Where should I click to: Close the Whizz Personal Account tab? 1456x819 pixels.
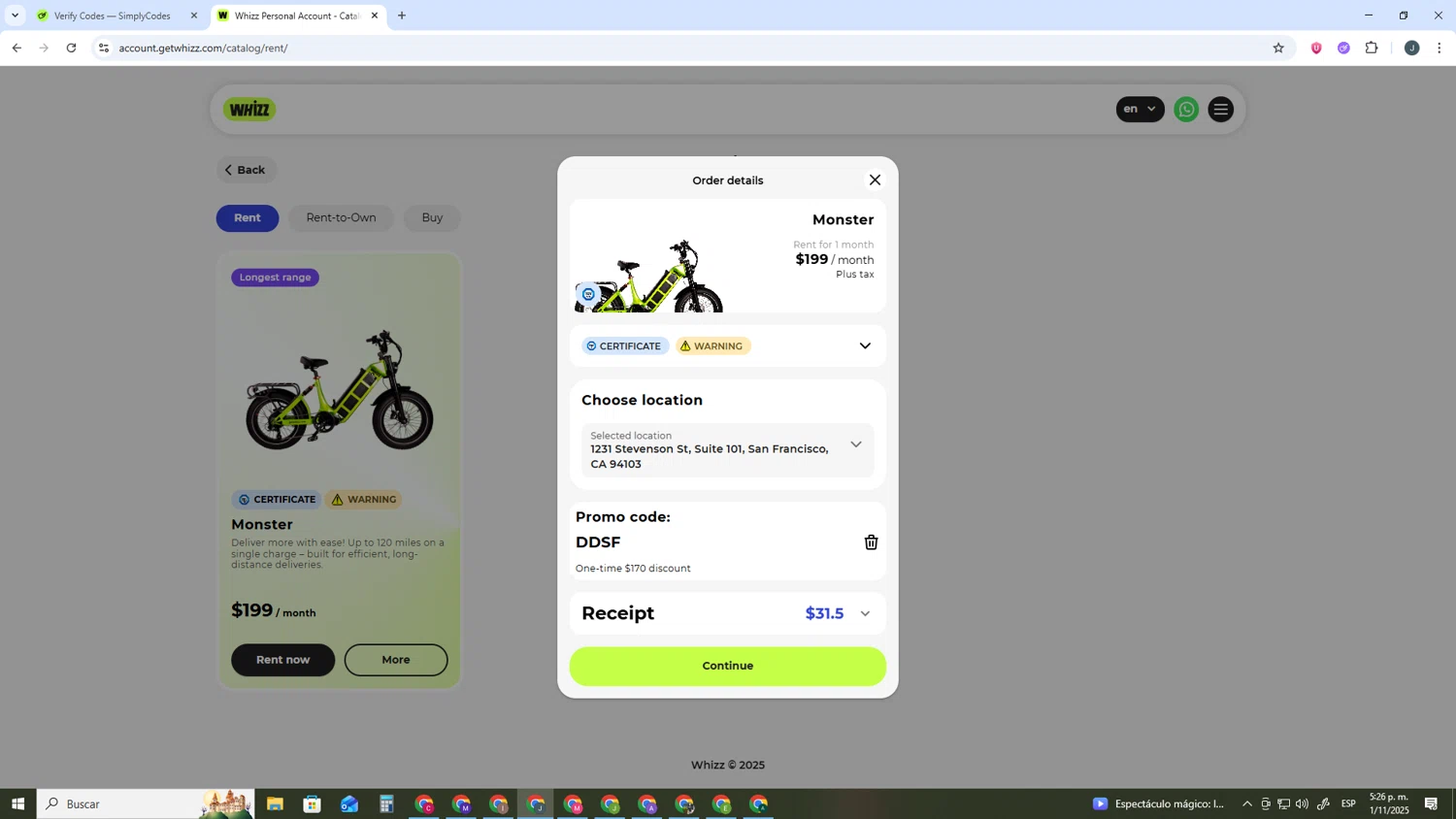pyautogui.click(x=375, y=16)
